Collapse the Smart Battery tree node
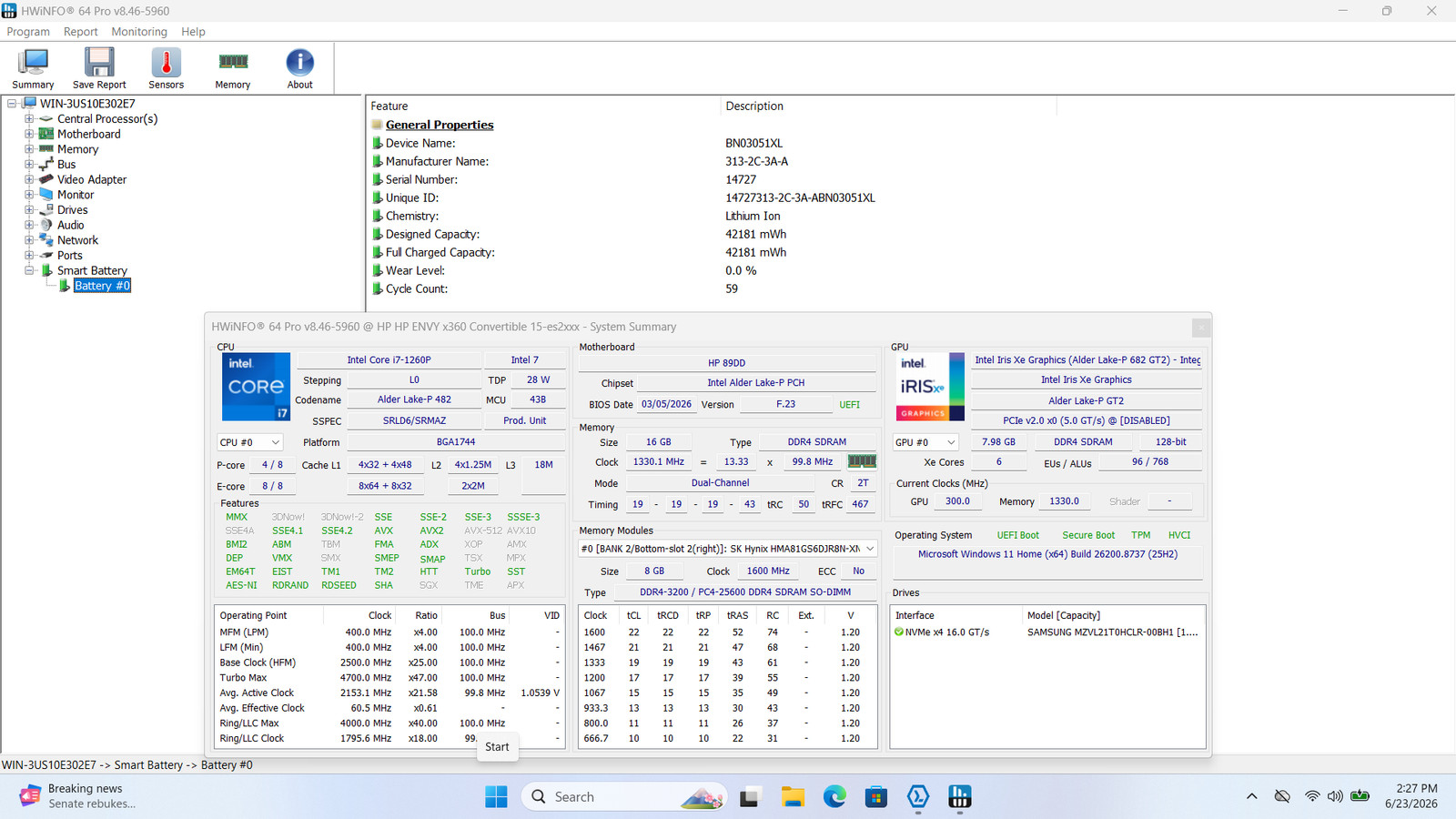This screenshot has height=819, width=1456. pos(29,270)
